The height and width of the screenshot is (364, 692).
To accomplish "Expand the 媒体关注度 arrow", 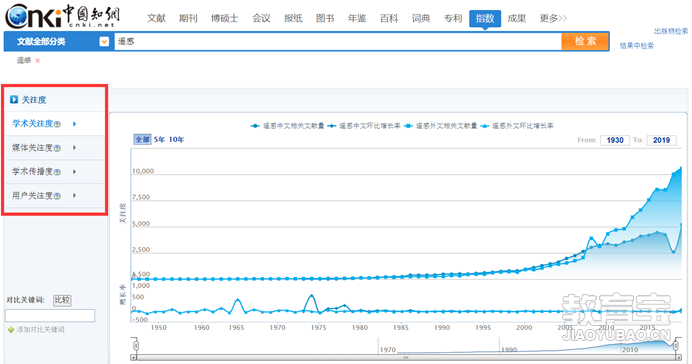I will click(74, 148).
